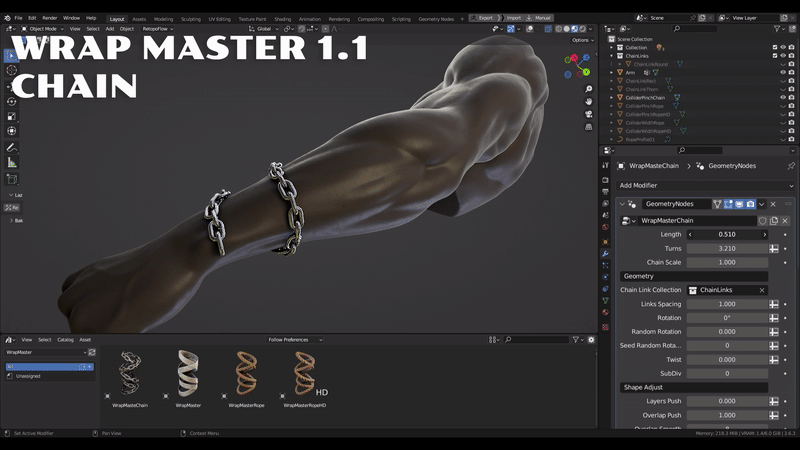Click asset browser settings gear icon
Image resolution: width=800 pixels, height=450 pixels.
(x=591, y=340)
